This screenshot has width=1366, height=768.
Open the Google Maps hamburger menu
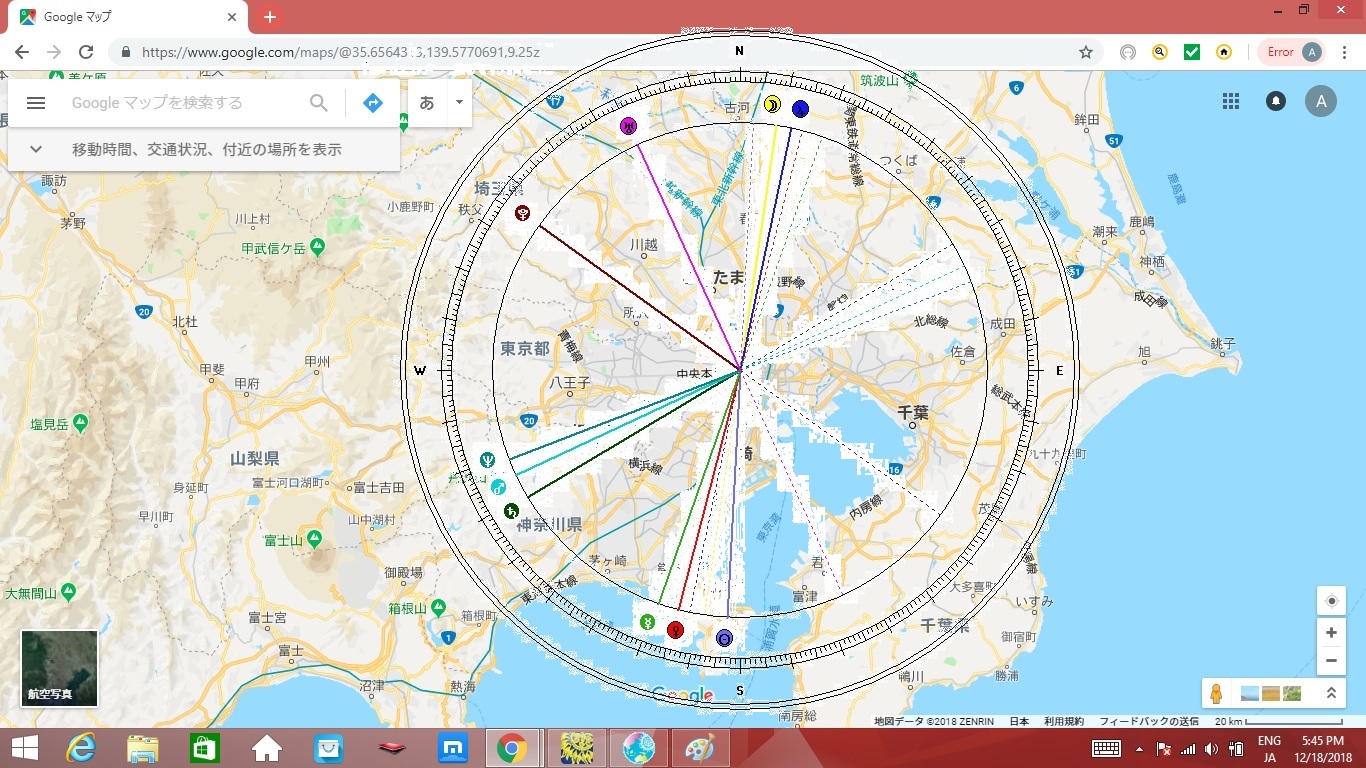(36, 103)
